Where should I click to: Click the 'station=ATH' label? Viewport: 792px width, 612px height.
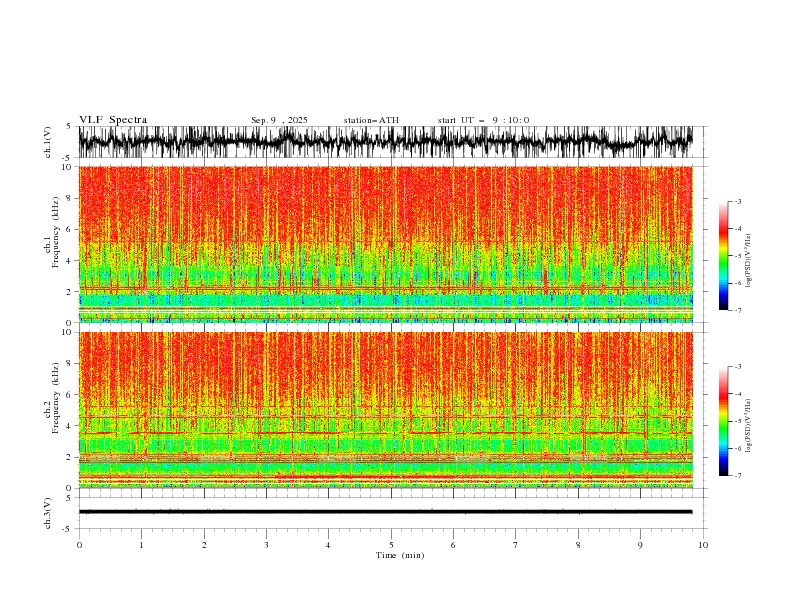(371, 120)
